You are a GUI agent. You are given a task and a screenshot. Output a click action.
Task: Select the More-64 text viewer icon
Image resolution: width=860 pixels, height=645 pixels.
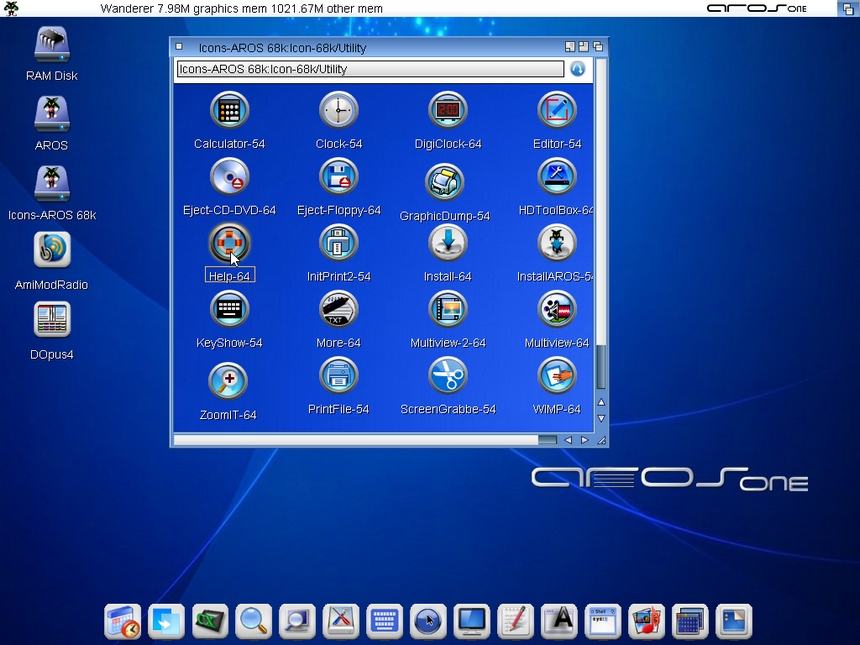338,309
